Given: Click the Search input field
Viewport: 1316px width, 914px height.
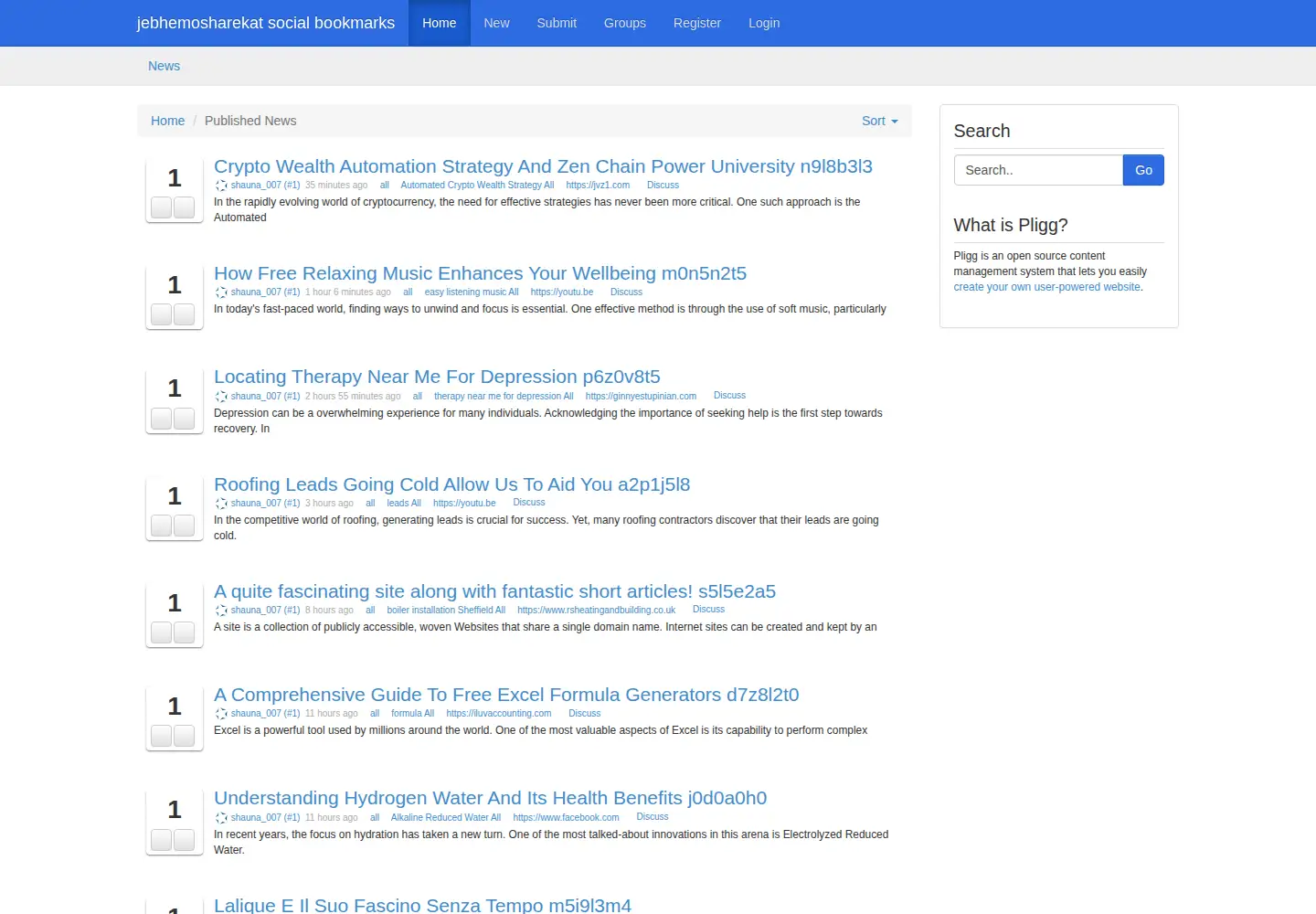Looking at the screenshot, I should (x=1038, y=170).
